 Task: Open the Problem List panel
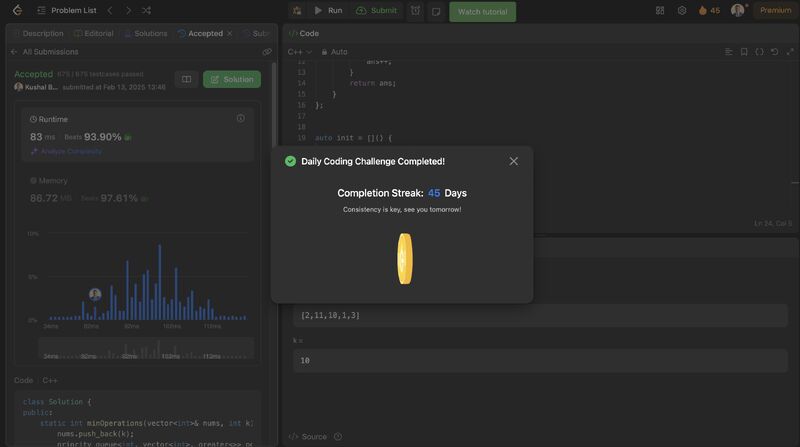click(73, 10)
